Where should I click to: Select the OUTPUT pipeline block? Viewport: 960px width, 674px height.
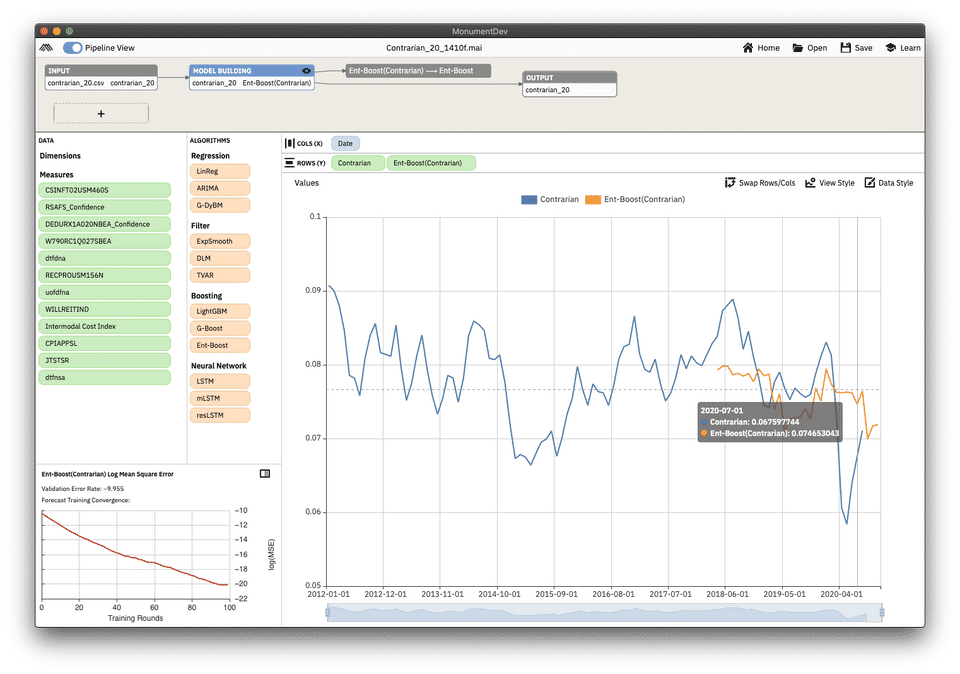569,84
